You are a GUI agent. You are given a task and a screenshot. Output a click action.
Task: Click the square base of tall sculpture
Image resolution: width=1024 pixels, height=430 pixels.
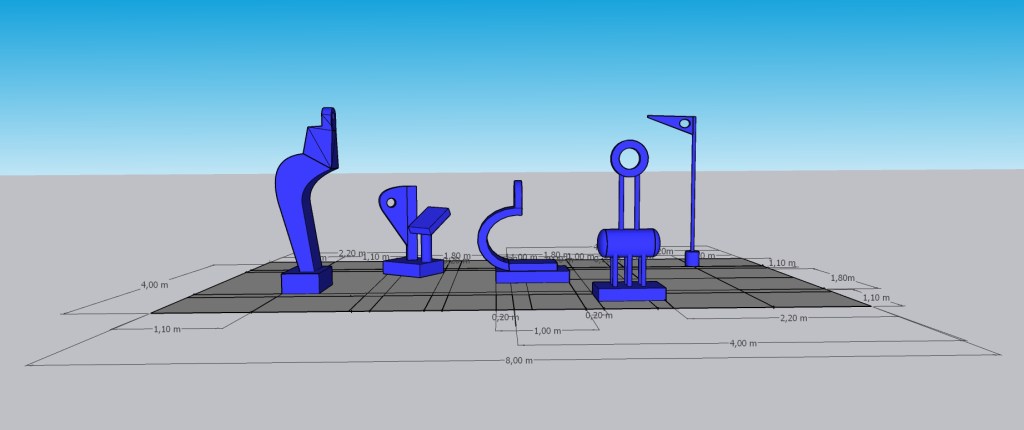[305, 281]
